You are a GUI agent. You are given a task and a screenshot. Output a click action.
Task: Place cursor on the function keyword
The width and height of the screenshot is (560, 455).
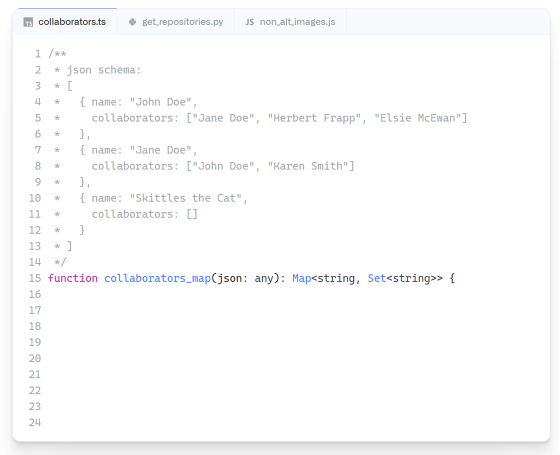(x=73, y=278)
